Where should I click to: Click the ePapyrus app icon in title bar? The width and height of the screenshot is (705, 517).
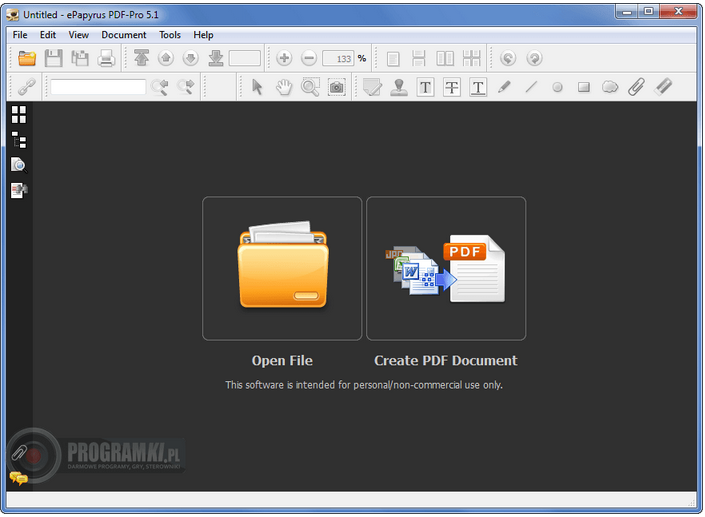13,15
